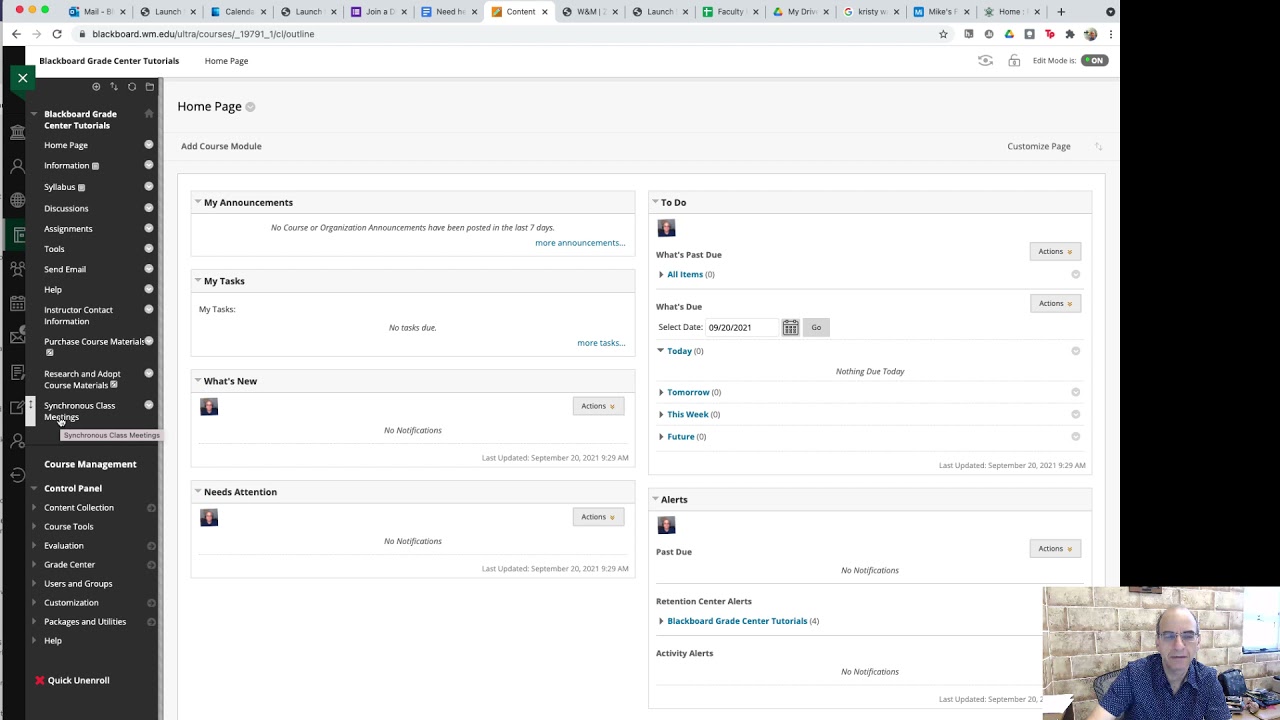This screenshot has width=1280, height=720.
Task: Refresh the course menu
Action: pos(132,87)
